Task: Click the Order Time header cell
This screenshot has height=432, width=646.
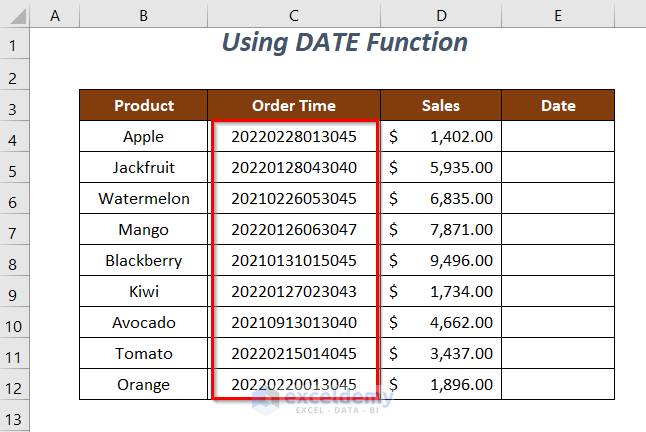Action: pyautogui.click(x=294, y=105)
